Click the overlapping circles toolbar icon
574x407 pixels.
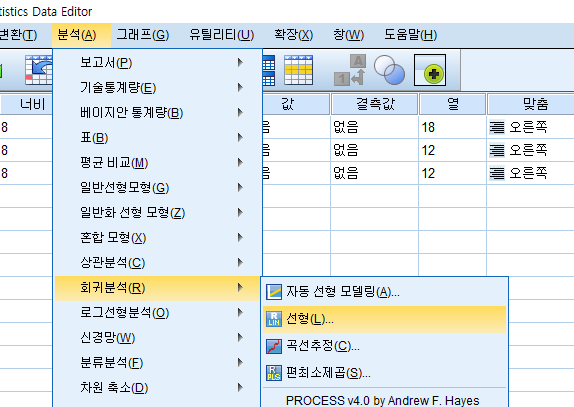[x=389, y=70]
